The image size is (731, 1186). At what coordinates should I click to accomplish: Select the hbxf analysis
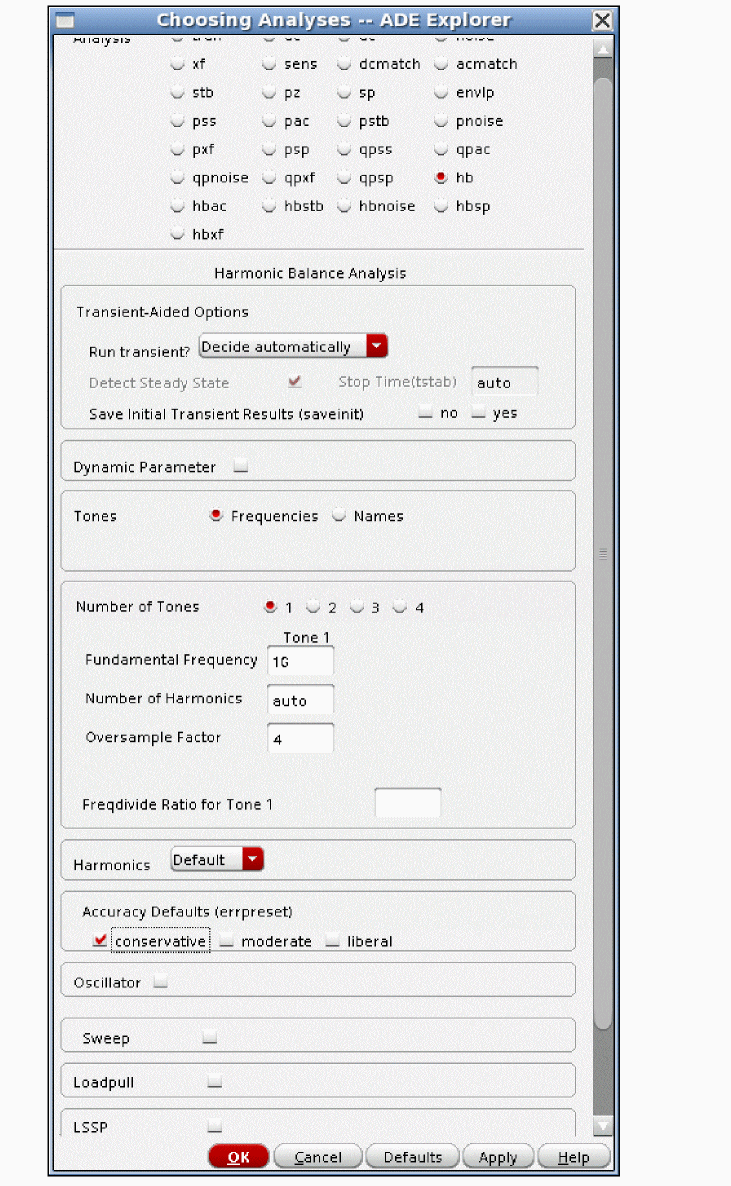click(x=177, y=234)
